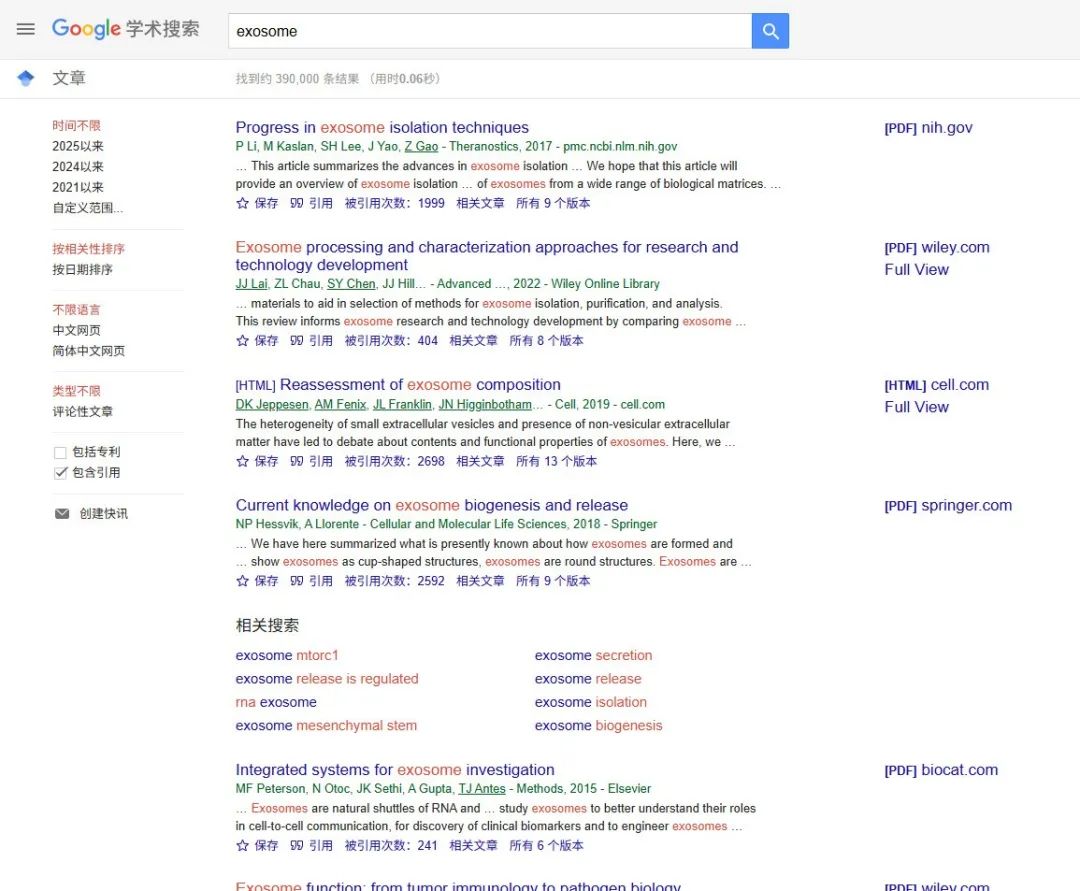Open [PDF] biocat.com link

[941, 770]
